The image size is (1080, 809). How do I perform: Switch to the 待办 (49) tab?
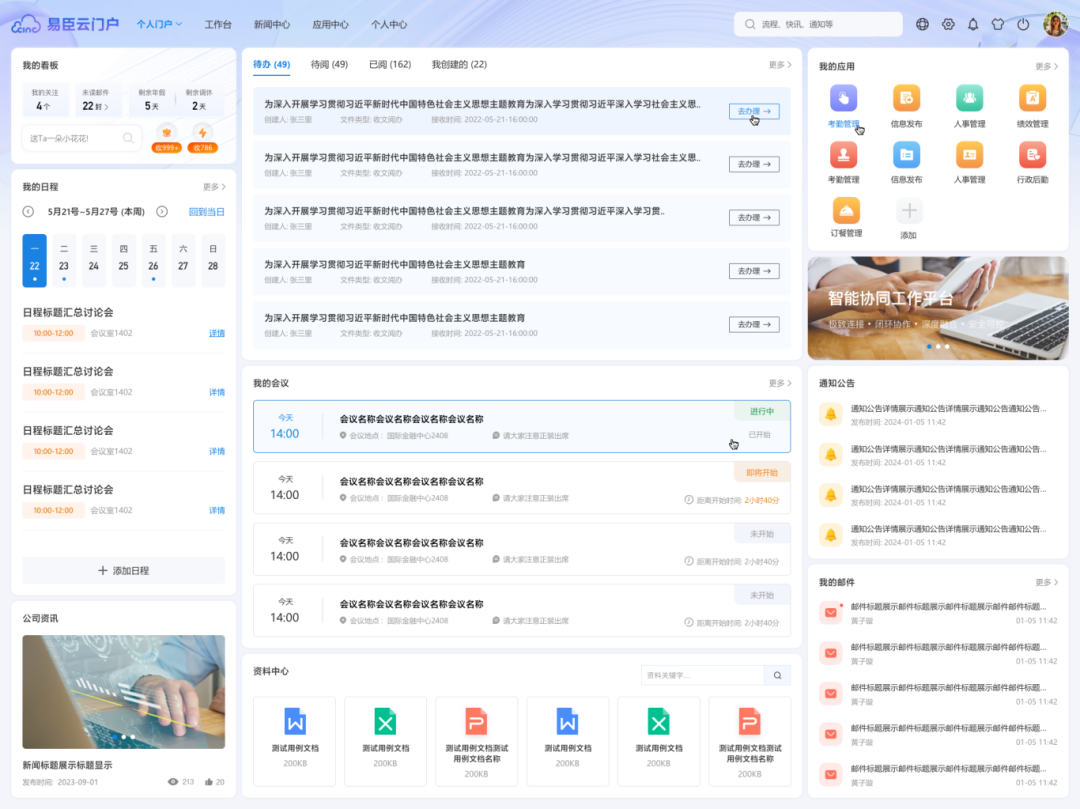coord(271,64)
